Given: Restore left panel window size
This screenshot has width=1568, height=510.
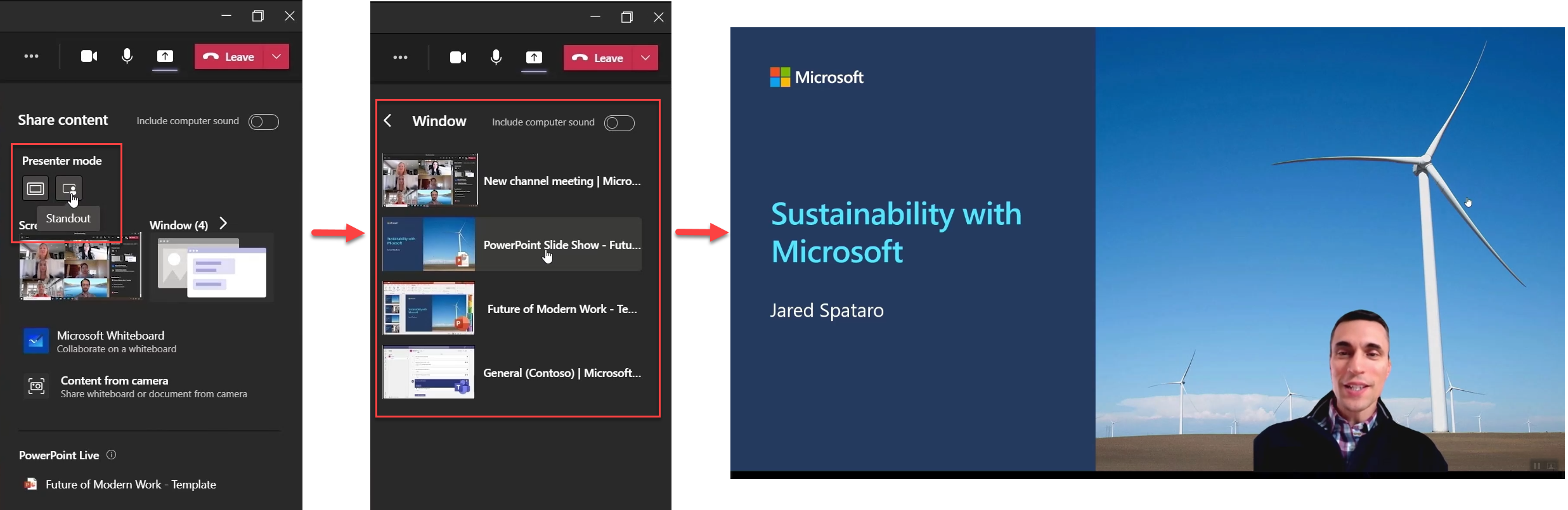Looking at the screenshot, I should [258, 16].
